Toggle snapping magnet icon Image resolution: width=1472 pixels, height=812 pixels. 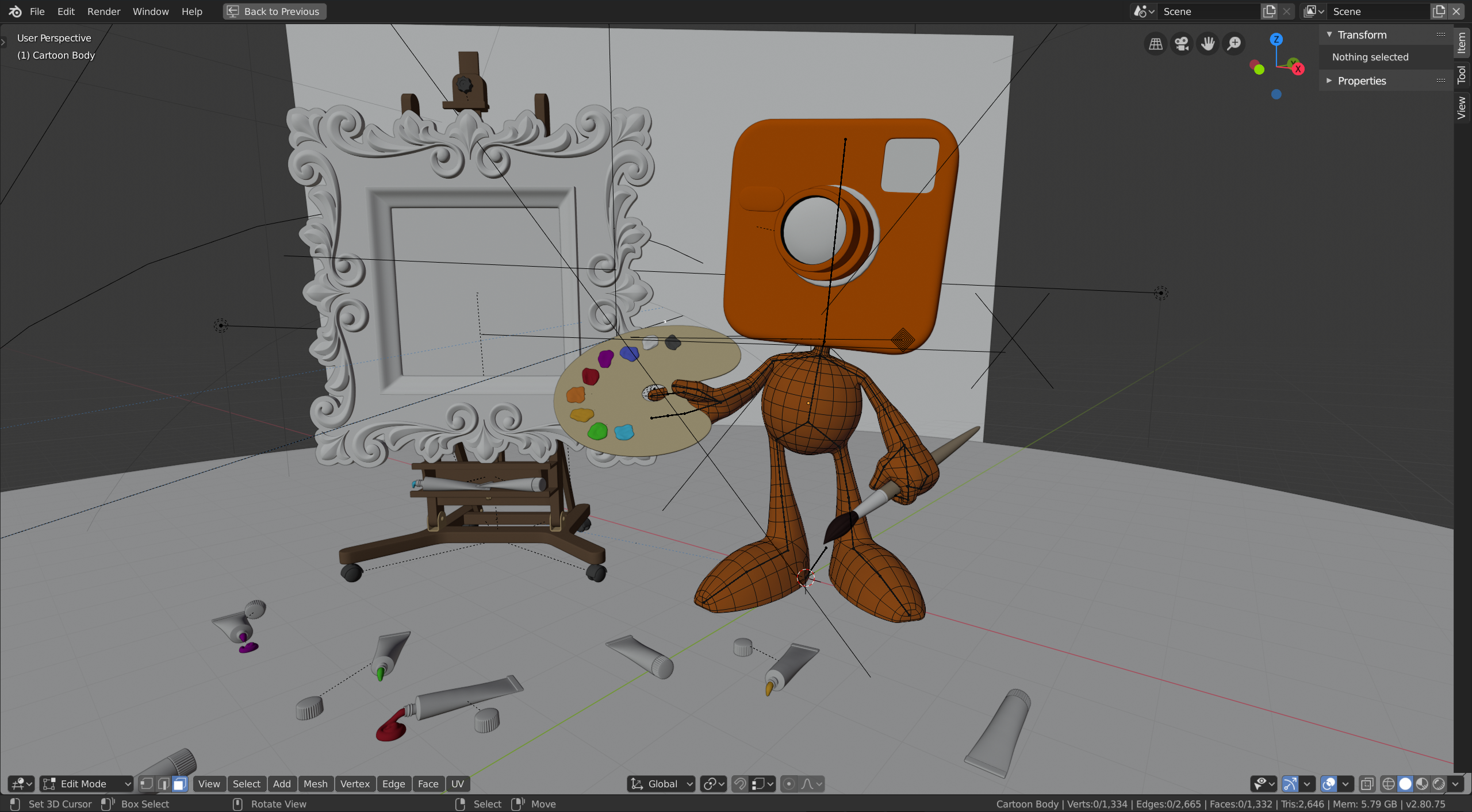pos(740,784)
